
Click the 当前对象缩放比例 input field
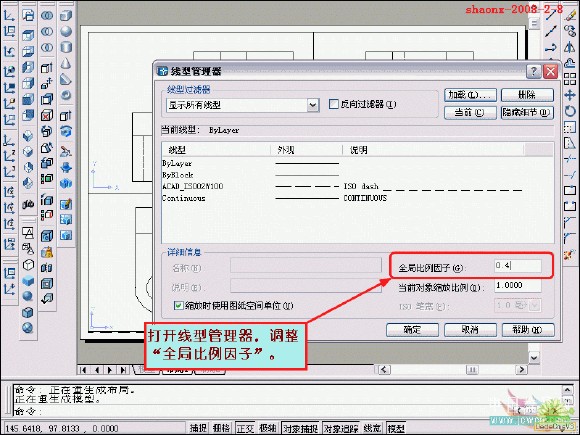(518, 286)
